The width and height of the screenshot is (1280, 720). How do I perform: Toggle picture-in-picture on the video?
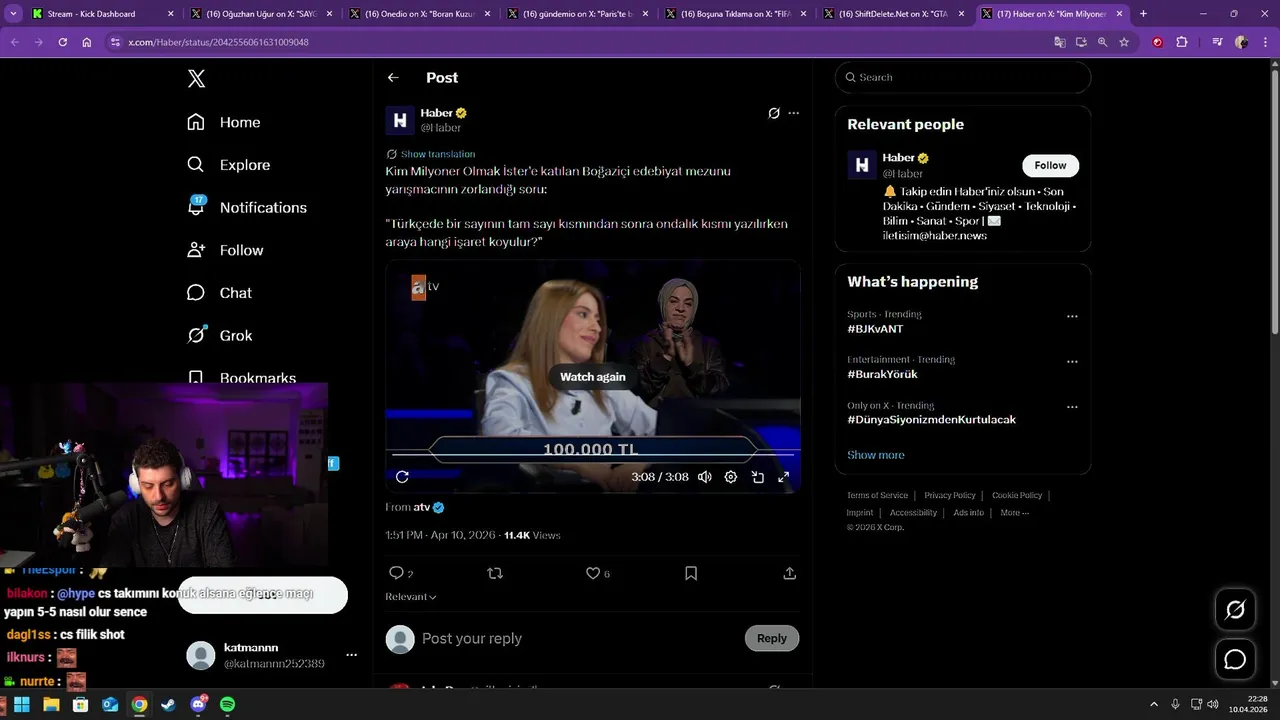click(x=758, y=477)
